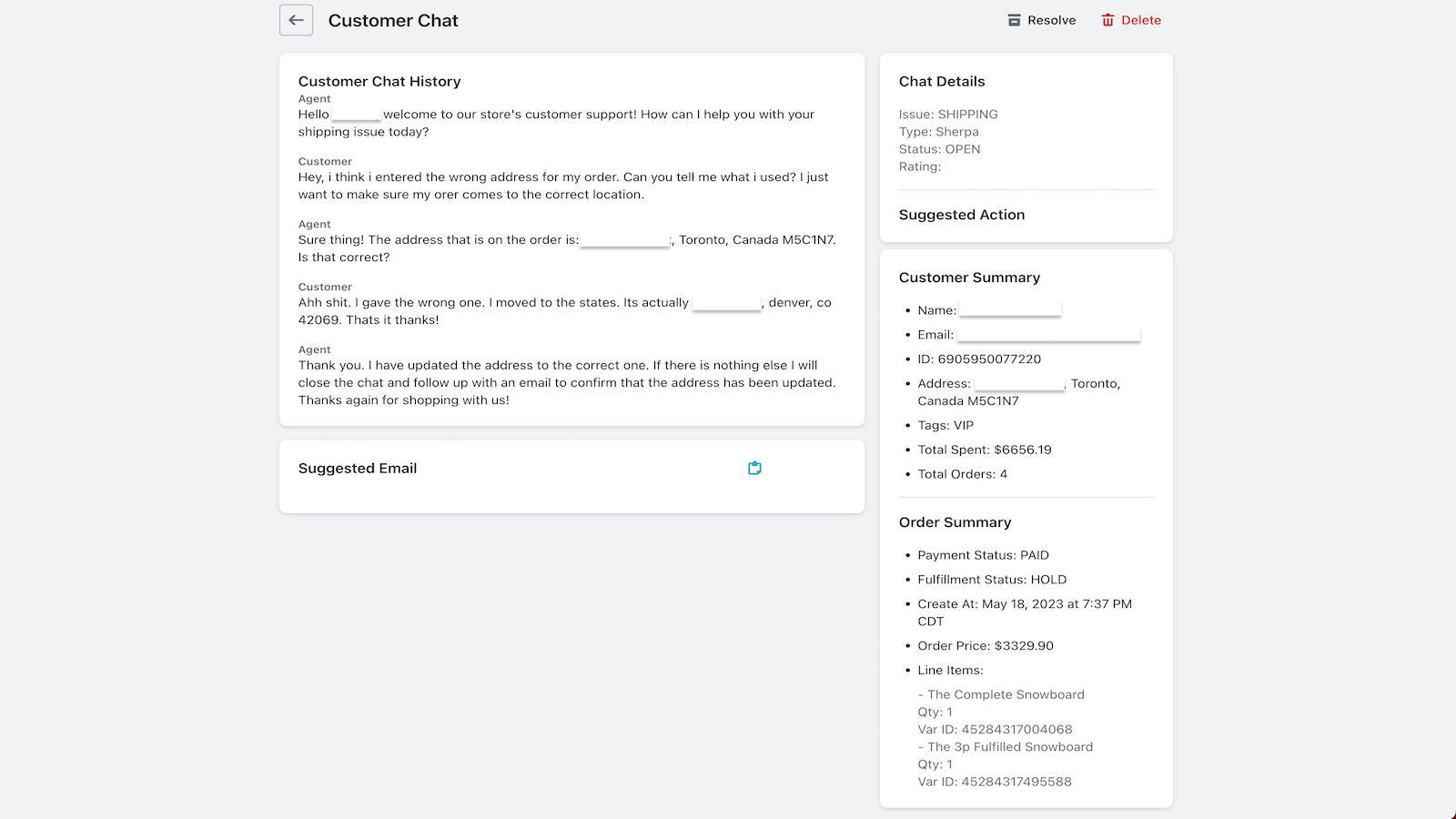Select the Order Price $3329.90 entry

point(986,646)
